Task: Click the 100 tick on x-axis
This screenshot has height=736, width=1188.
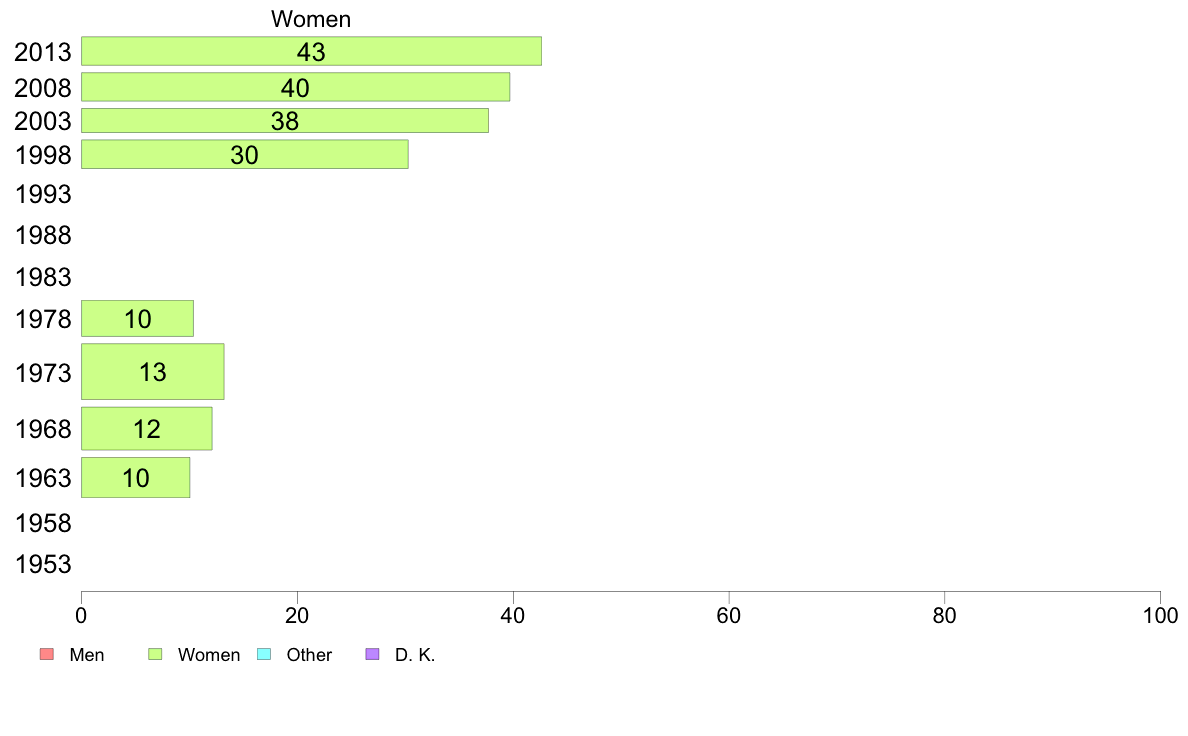Action: (x=1160, y=615)
